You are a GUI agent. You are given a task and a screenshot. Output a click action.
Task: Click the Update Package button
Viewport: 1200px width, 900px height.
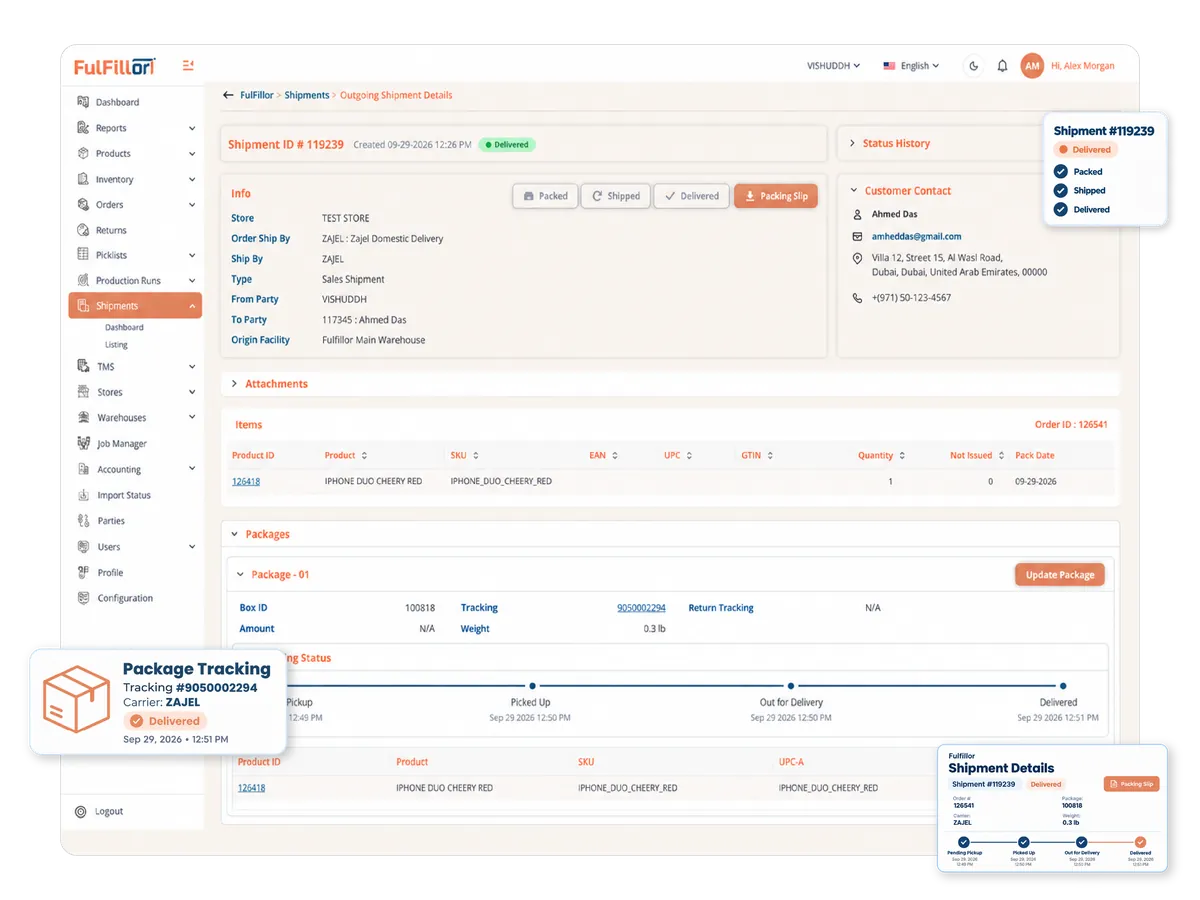click(1060, 574)
